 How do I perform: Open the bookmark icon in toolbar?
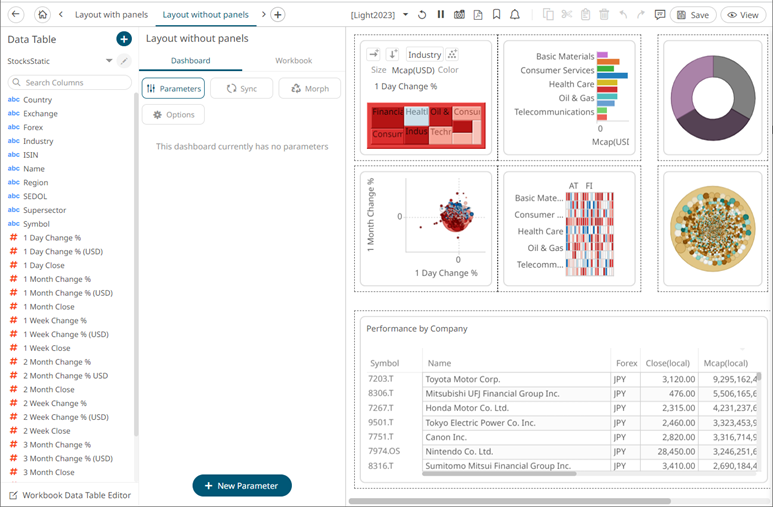coord(496,15)
